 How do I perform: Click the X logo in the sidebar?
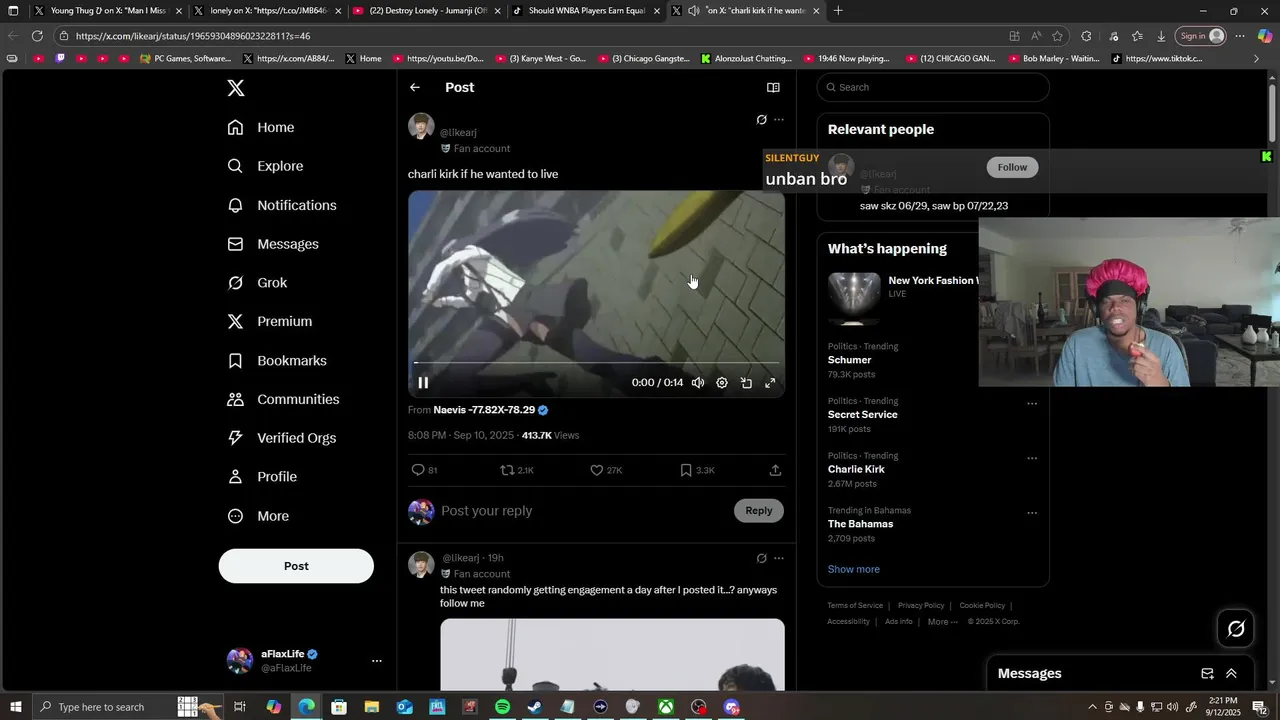click(x=236, y=88)
